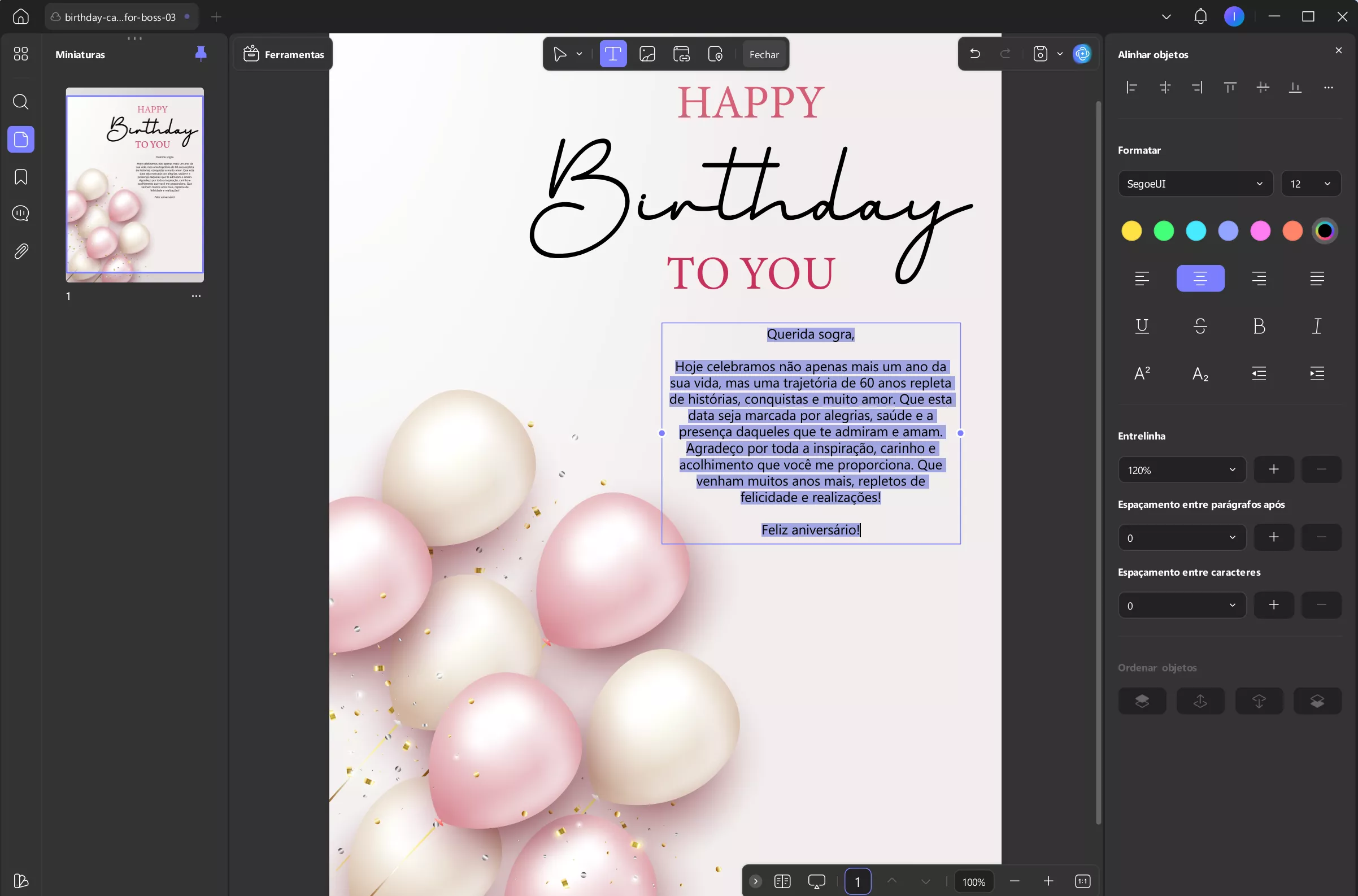Align objects to horizontal center
The height and width of the screenshot is (896, 1358).
coord(1165,88)
